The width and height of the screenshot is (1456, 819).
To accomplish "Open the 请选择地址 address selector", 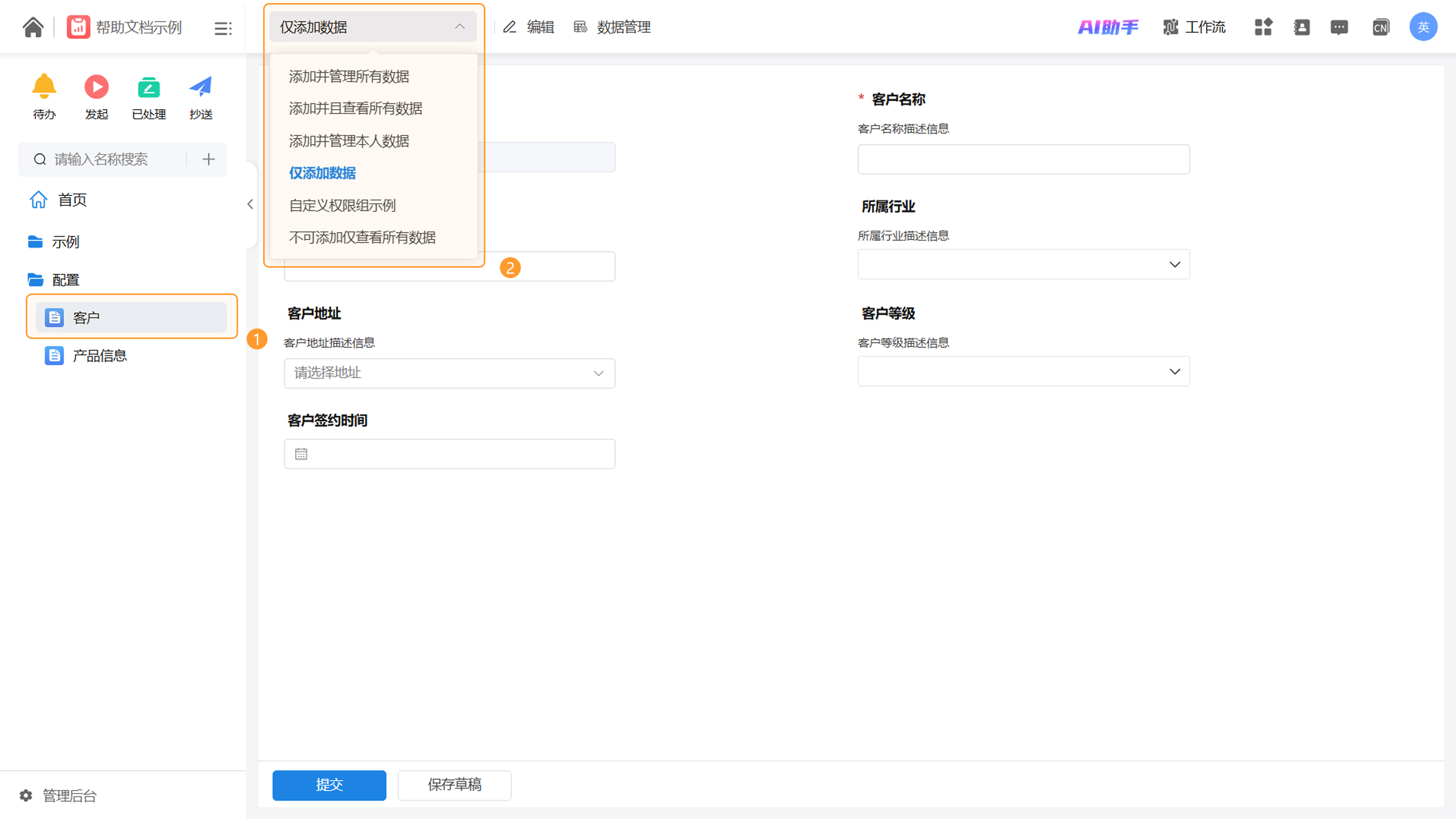I will pyautogui.click(x=449, y=373).
